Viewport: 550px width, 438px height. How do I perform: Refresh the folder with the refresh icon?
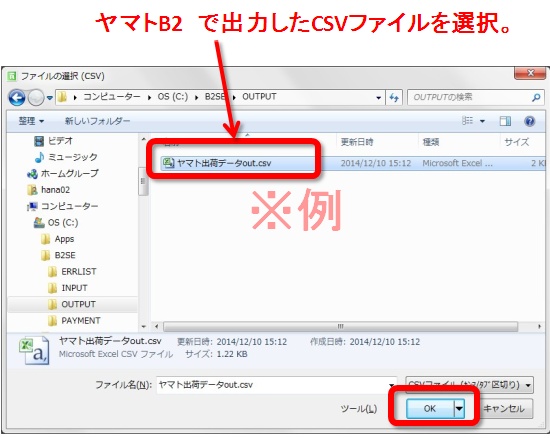click(394, 97)
